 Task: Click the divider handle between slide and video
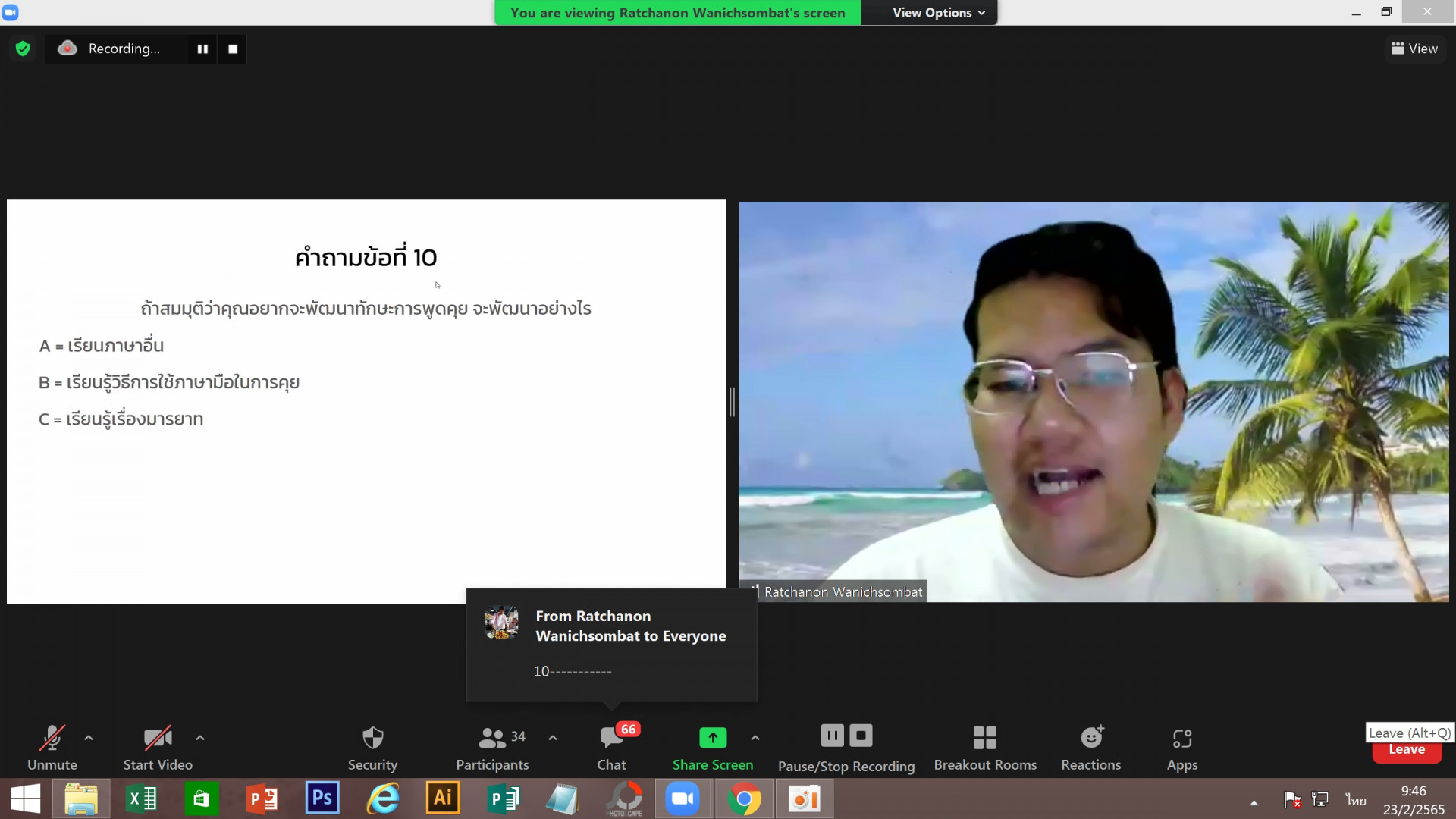click(732, 402)
